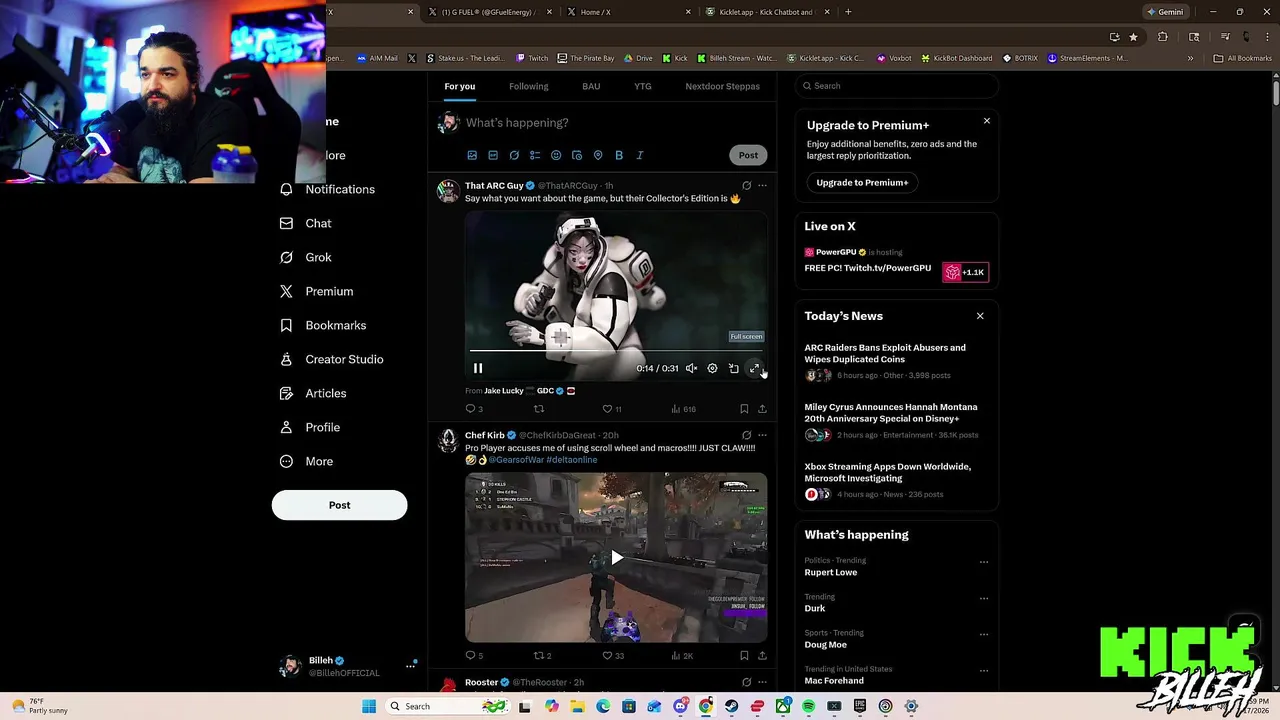
Task: Open Steam from the taskbar
Action: coord(731,706)
